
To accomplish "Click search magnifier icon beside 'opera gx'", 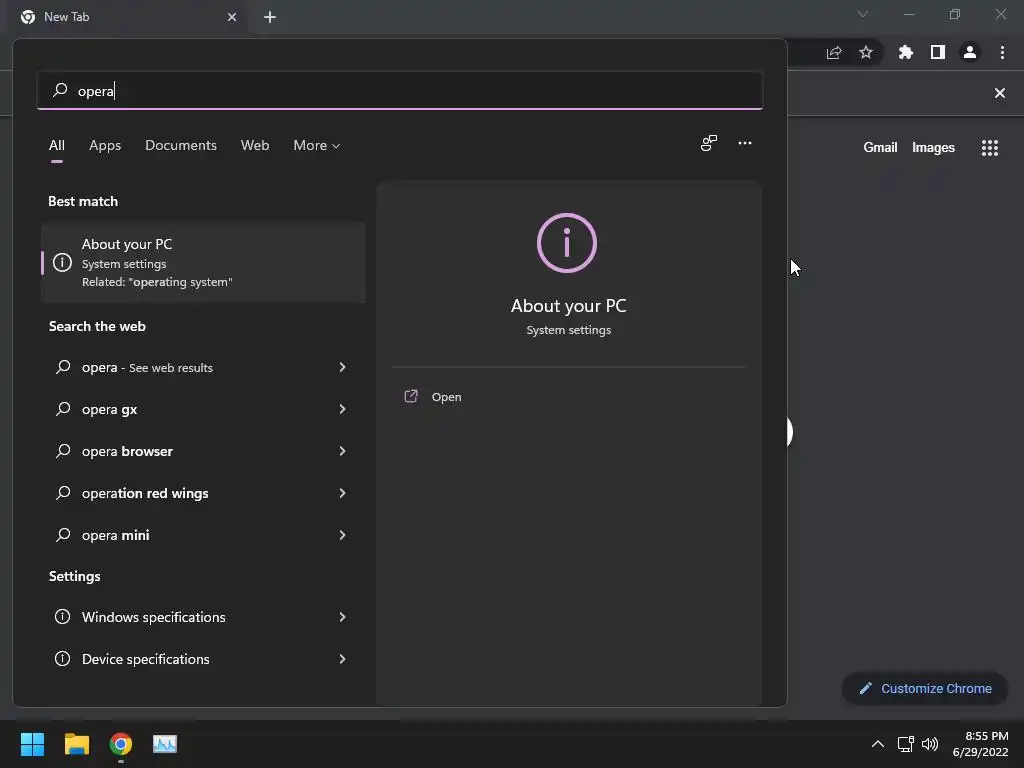I will [x=63, y=409].
